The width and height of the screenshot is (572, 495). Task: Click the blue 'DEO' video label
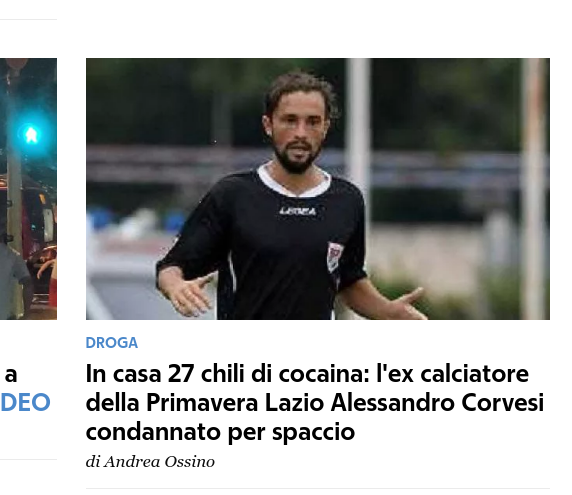(x=25, y=402)
